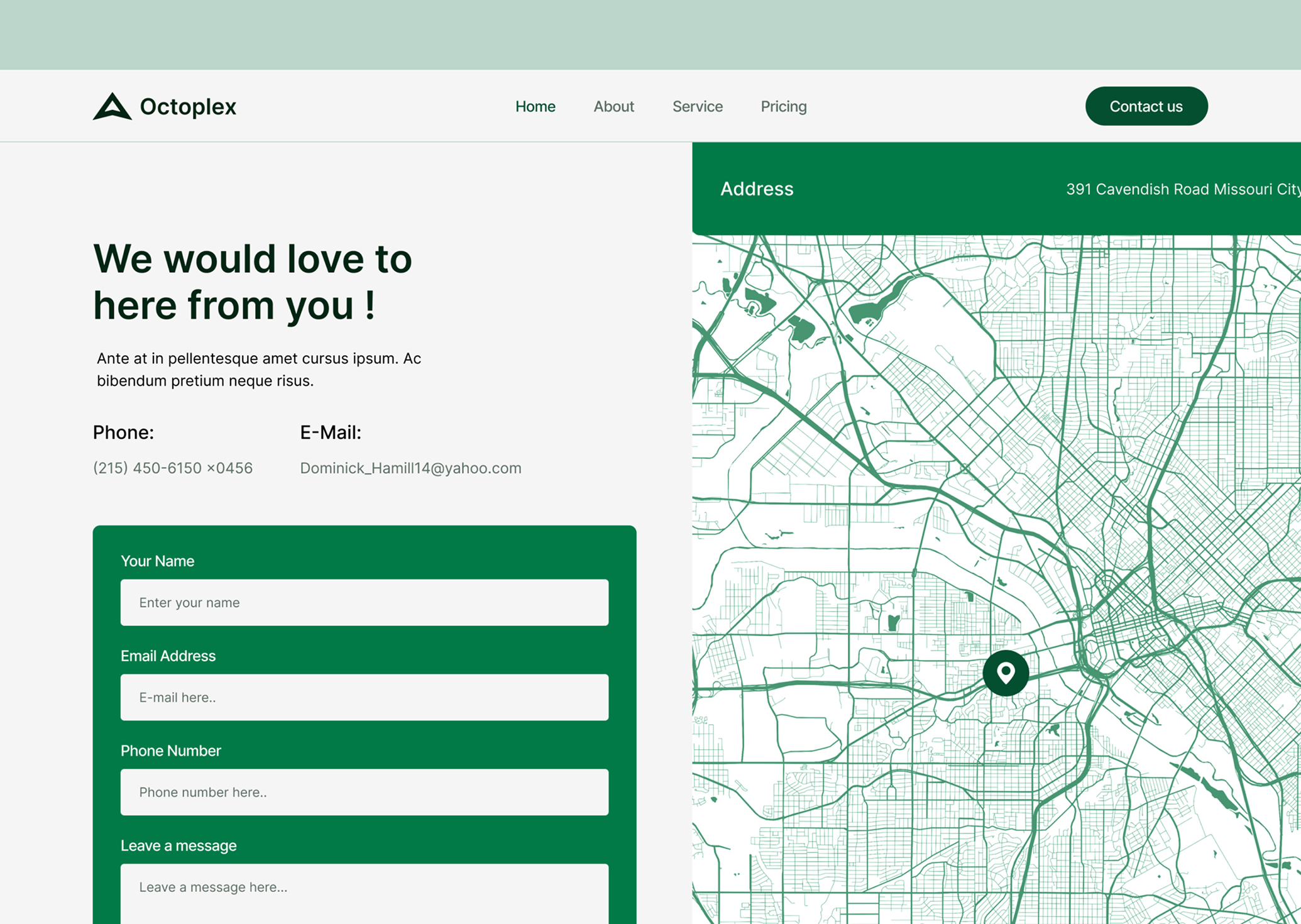Click the 391 Cavendish Road address text
This screenshot has height=924, width=1301.
pos(1182,189)
